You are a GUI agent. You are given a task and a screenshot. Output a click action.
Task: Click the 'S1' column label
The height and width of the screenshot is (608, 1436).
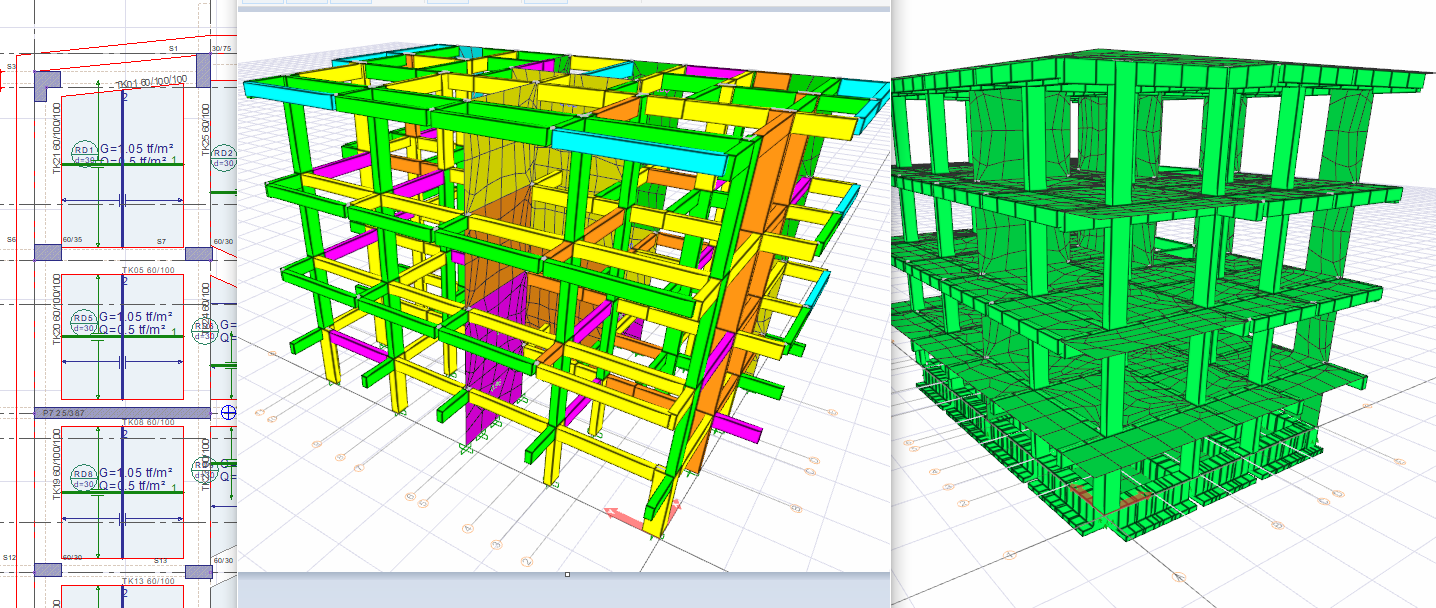point(173,48)
